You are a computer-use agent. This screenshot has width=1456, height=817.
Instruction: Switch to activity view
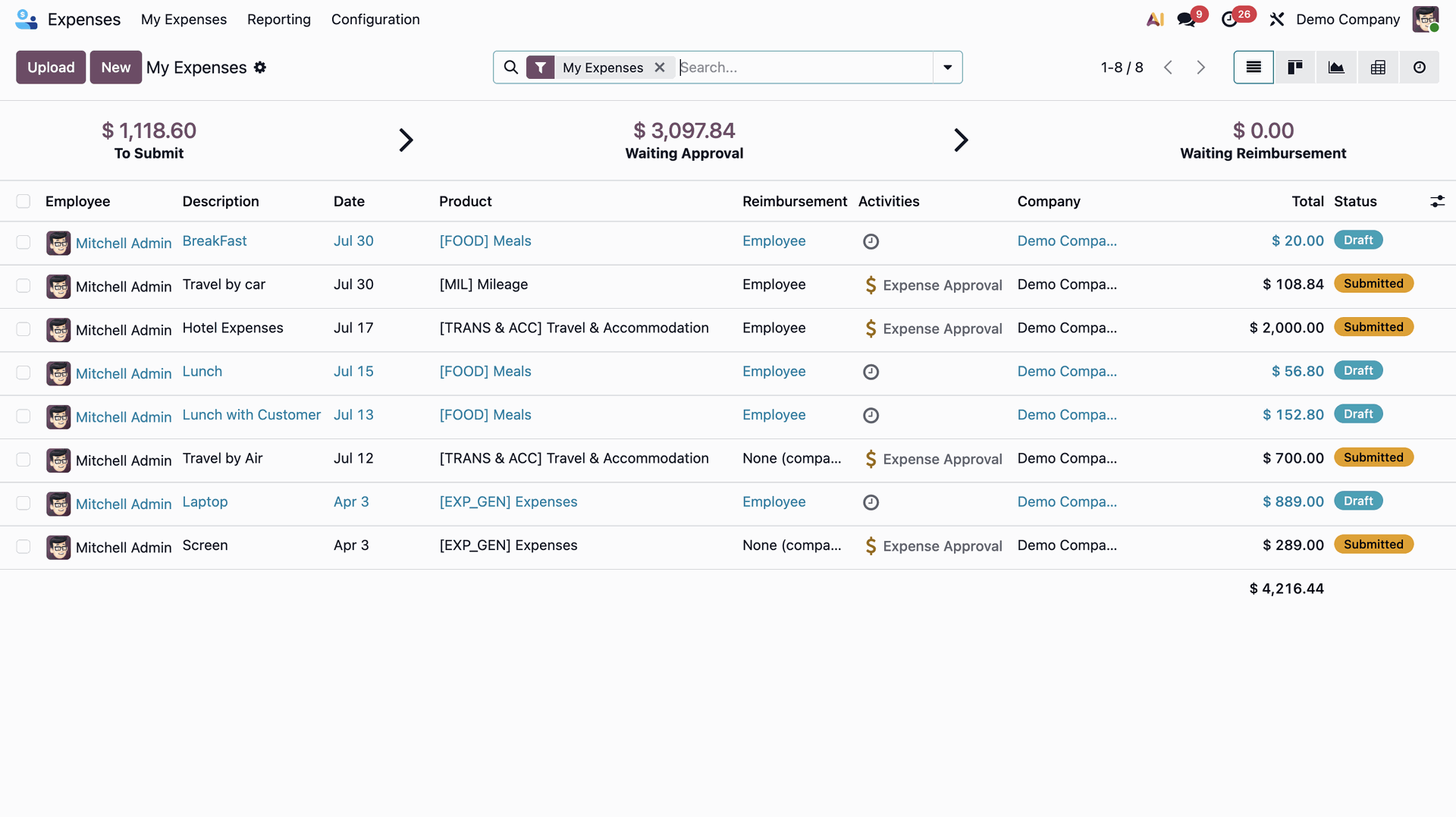1420,68
